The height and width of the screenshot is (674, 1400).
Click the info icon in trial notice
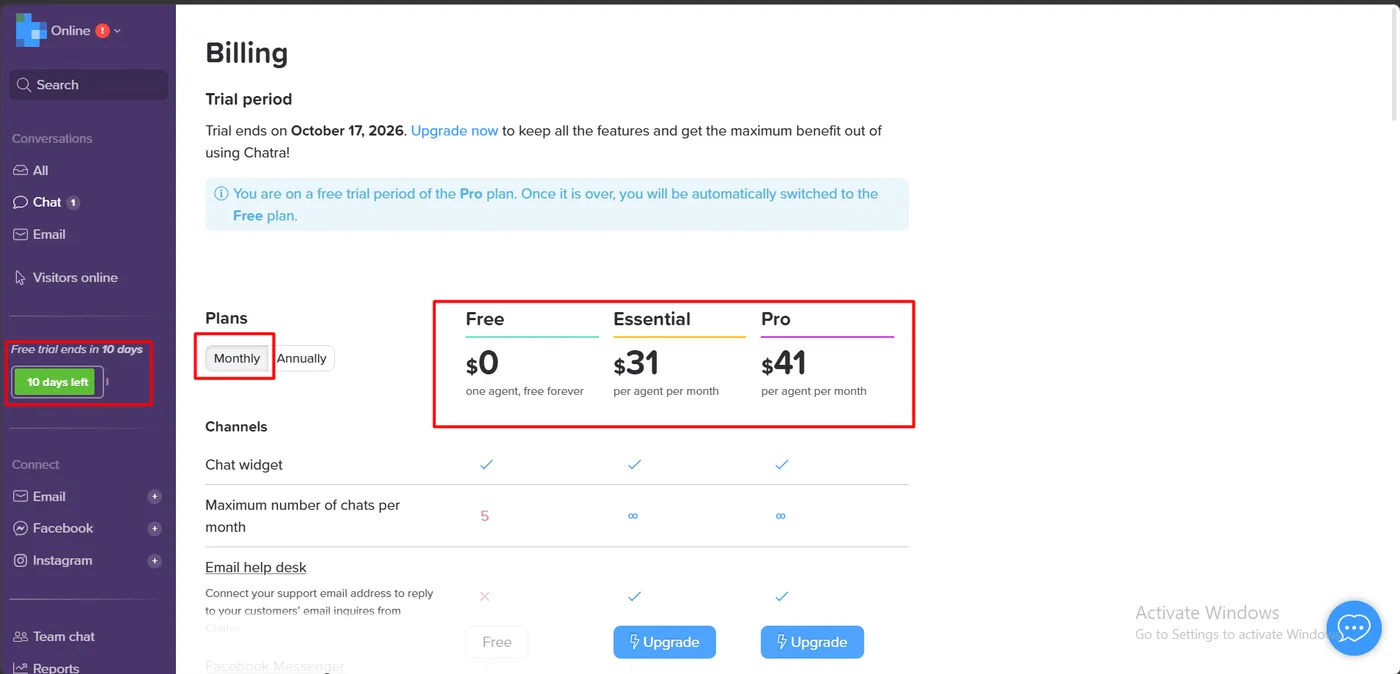[221, 194]
